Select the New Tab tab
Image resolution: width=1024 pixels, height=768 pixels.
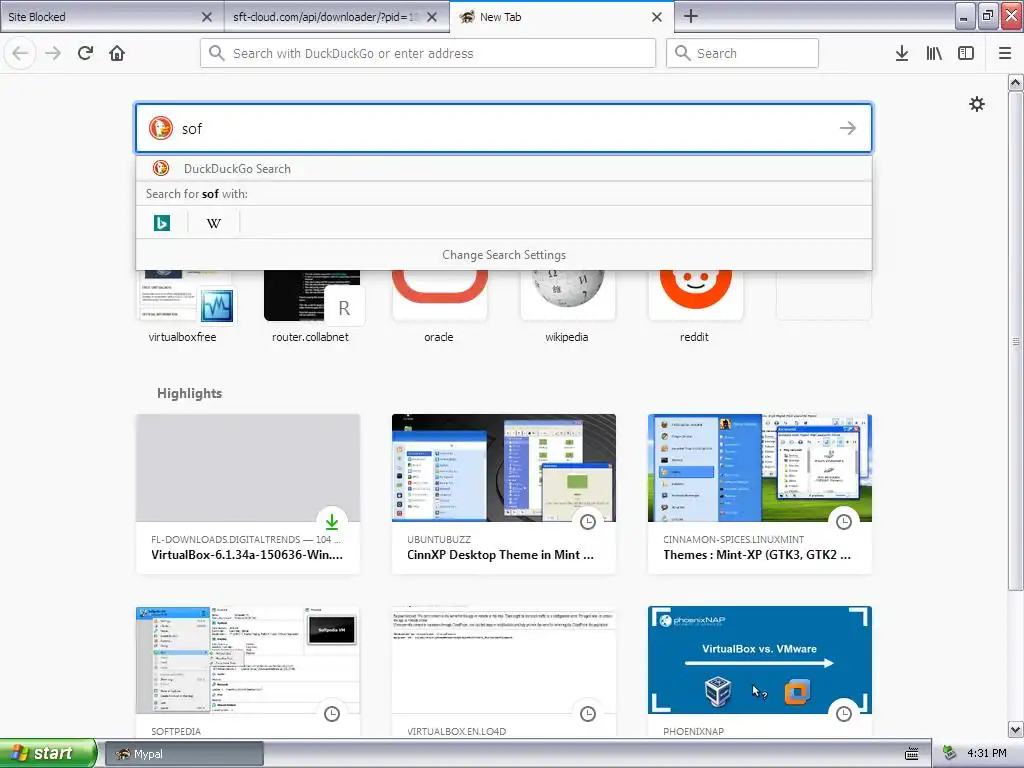[562, 17]
